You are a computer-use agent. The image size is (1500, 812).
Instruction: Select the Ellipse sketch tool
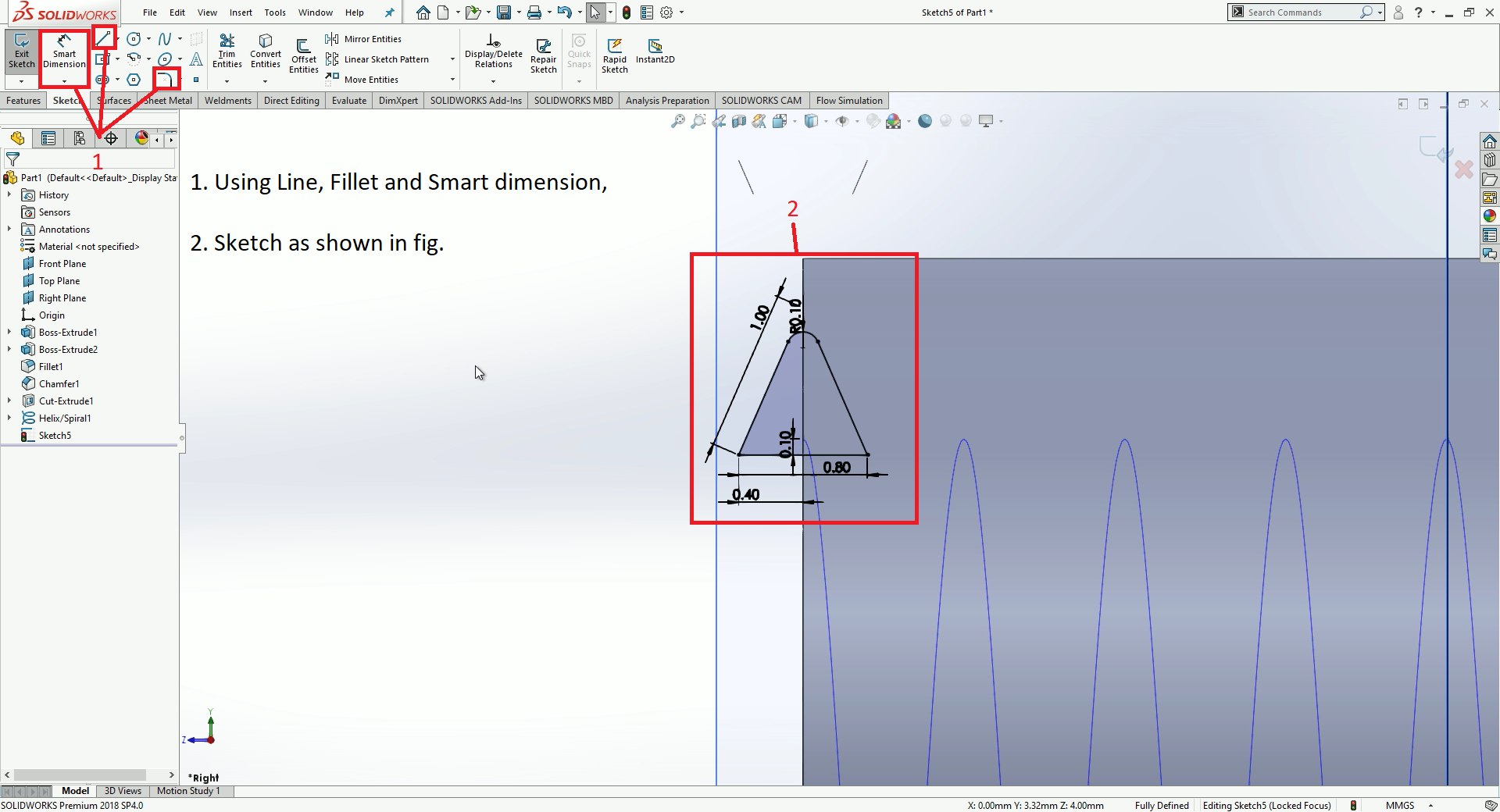[x=164, y=59]
